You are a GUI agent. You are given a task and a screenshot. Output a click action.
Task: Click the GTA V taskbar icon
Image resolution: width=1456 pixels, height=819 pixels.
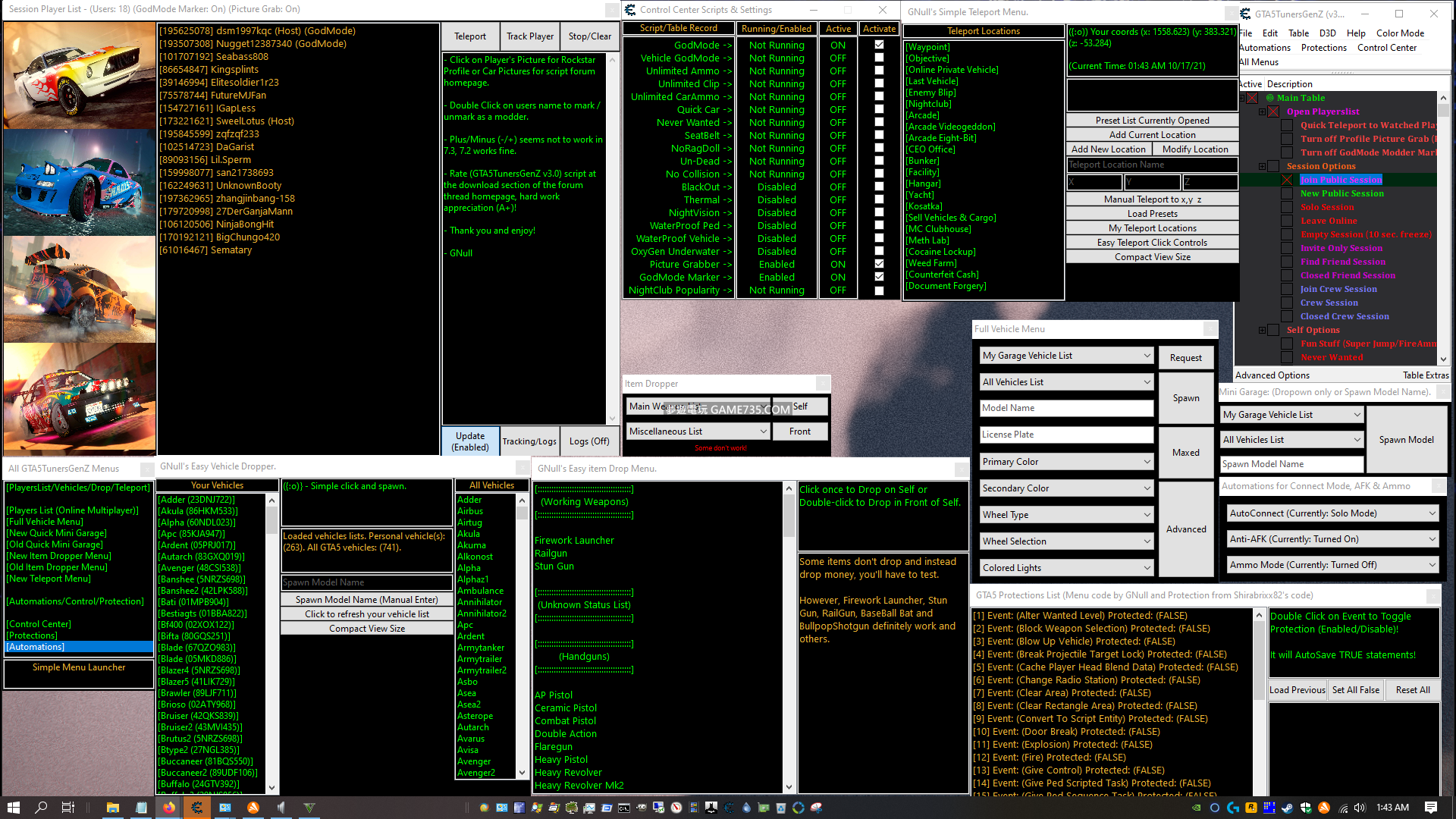pos(309,808)
